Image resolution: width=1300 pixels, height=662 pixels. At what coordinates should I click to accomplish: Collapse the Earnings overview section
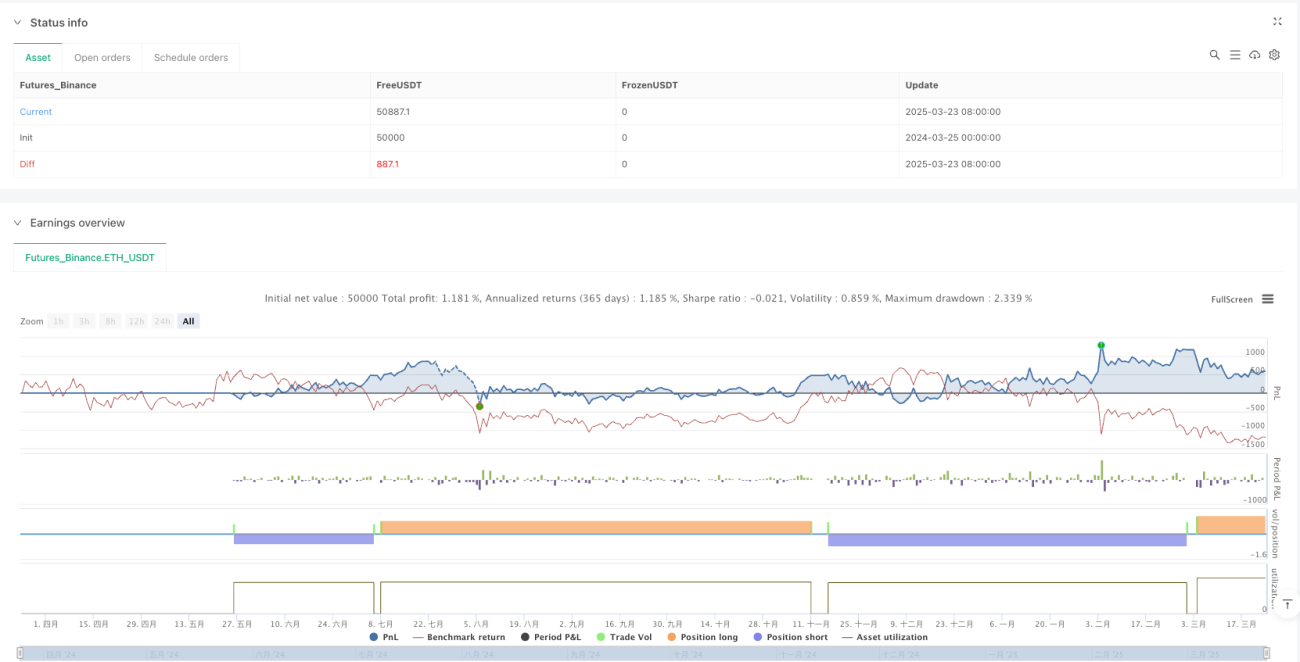pyautogui.click(x=17, y=223)
